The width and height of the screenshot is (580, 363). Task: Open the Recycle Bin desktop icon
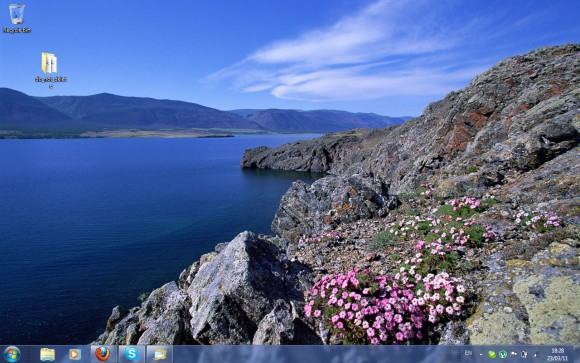click(17, 19)
